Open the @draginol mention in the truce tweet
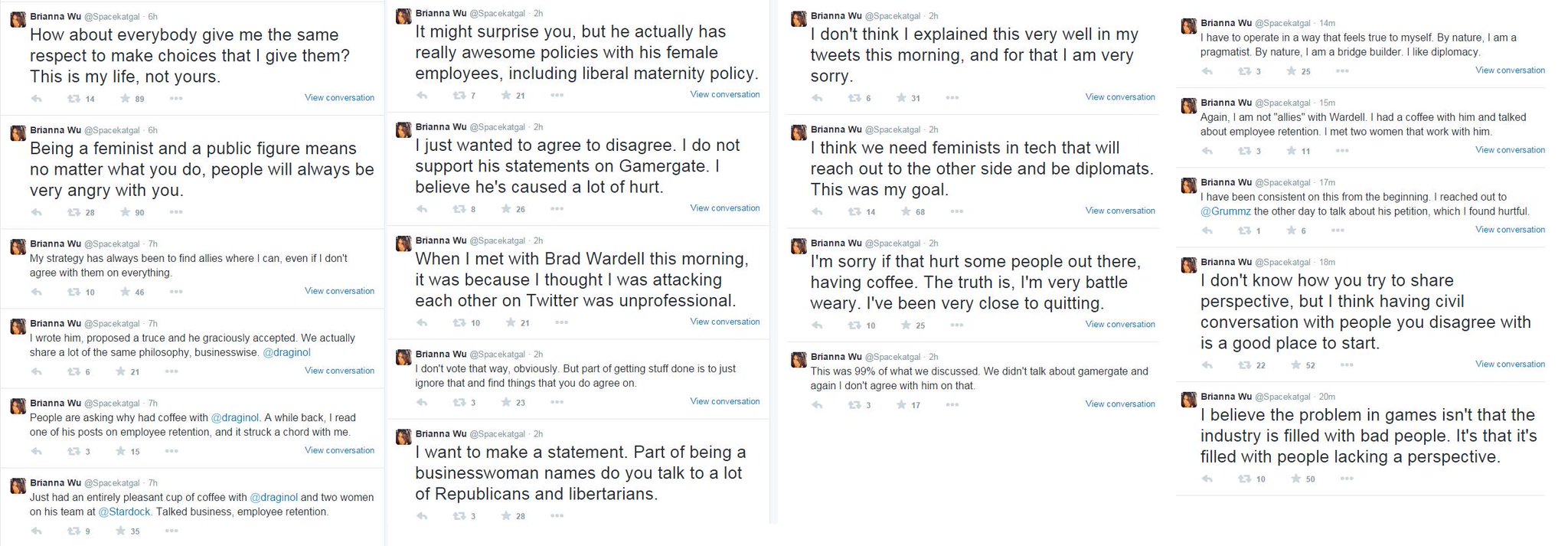This screenshot has height=546, width=1568. (x=286, y=352)
